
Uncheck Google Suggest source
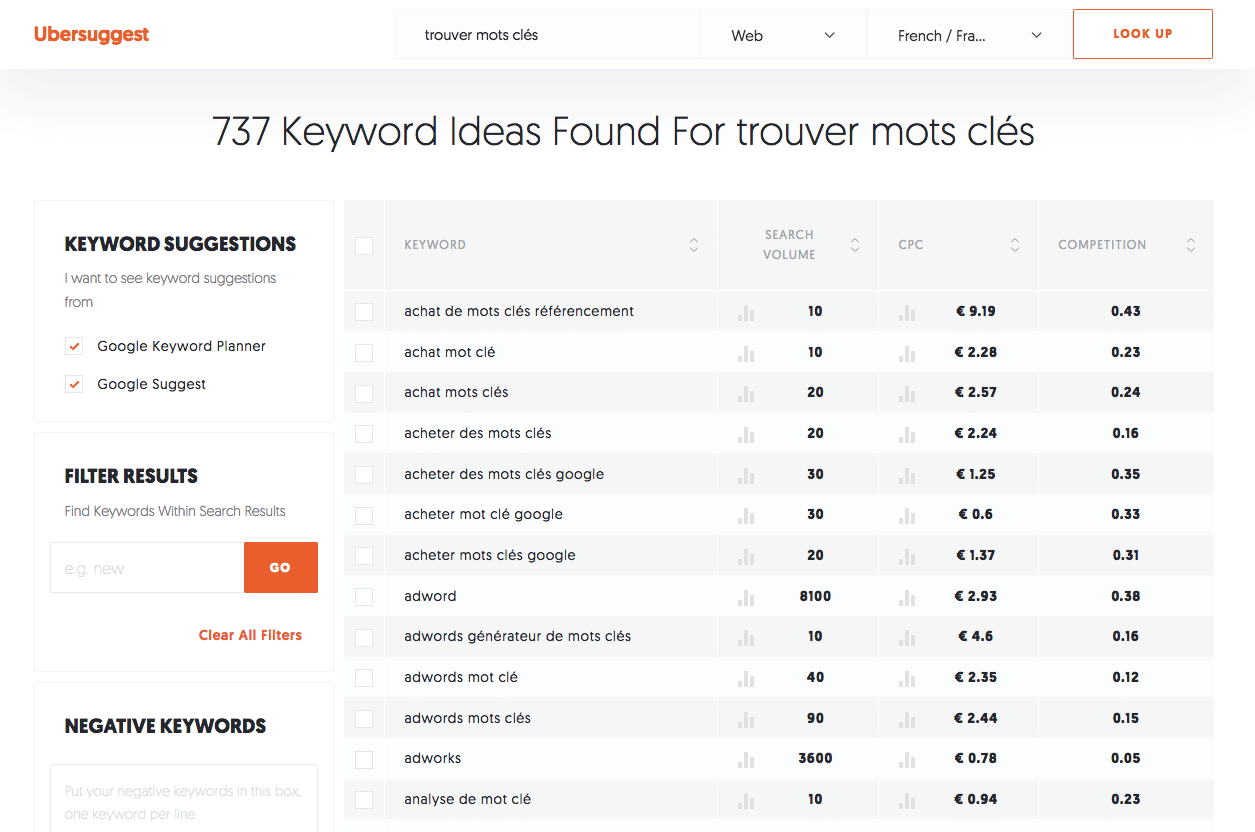(x=74, y=384)
